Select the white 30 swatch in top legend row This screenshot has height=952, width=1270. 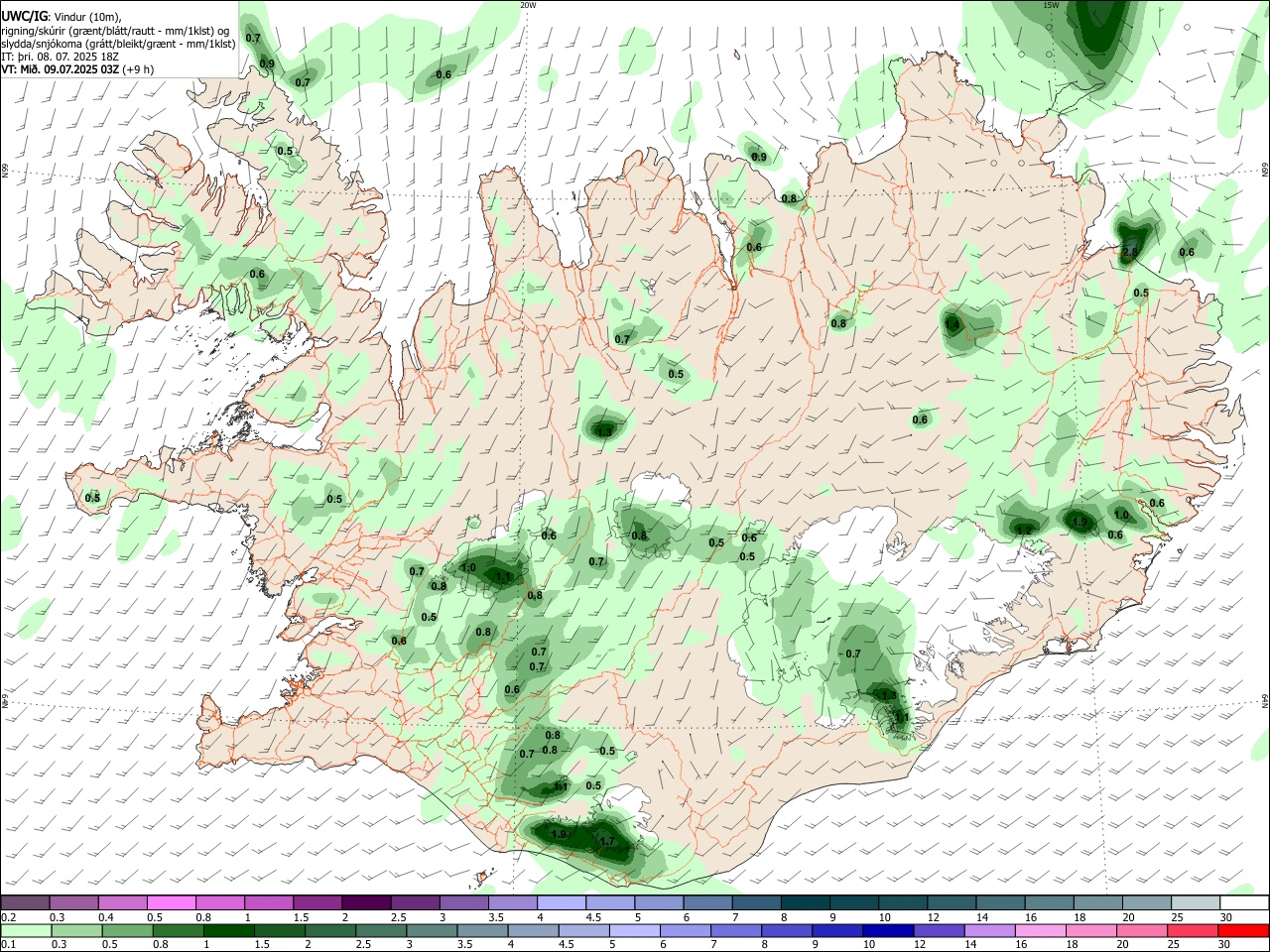coord(1245,902)
